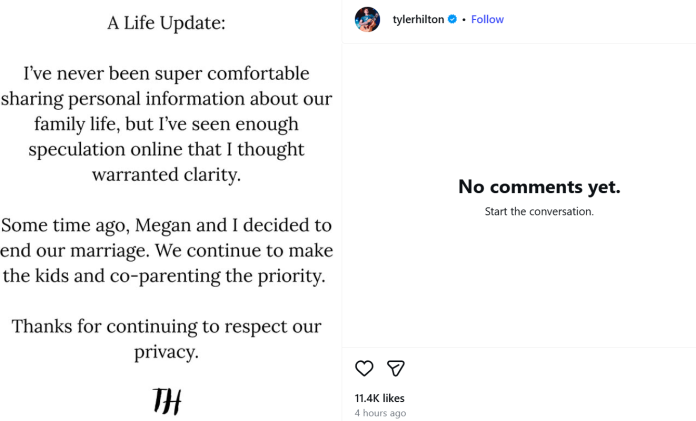The image size is (696, 421).
Task: Follow the tylerhilton account
Action: coord(488,20)
